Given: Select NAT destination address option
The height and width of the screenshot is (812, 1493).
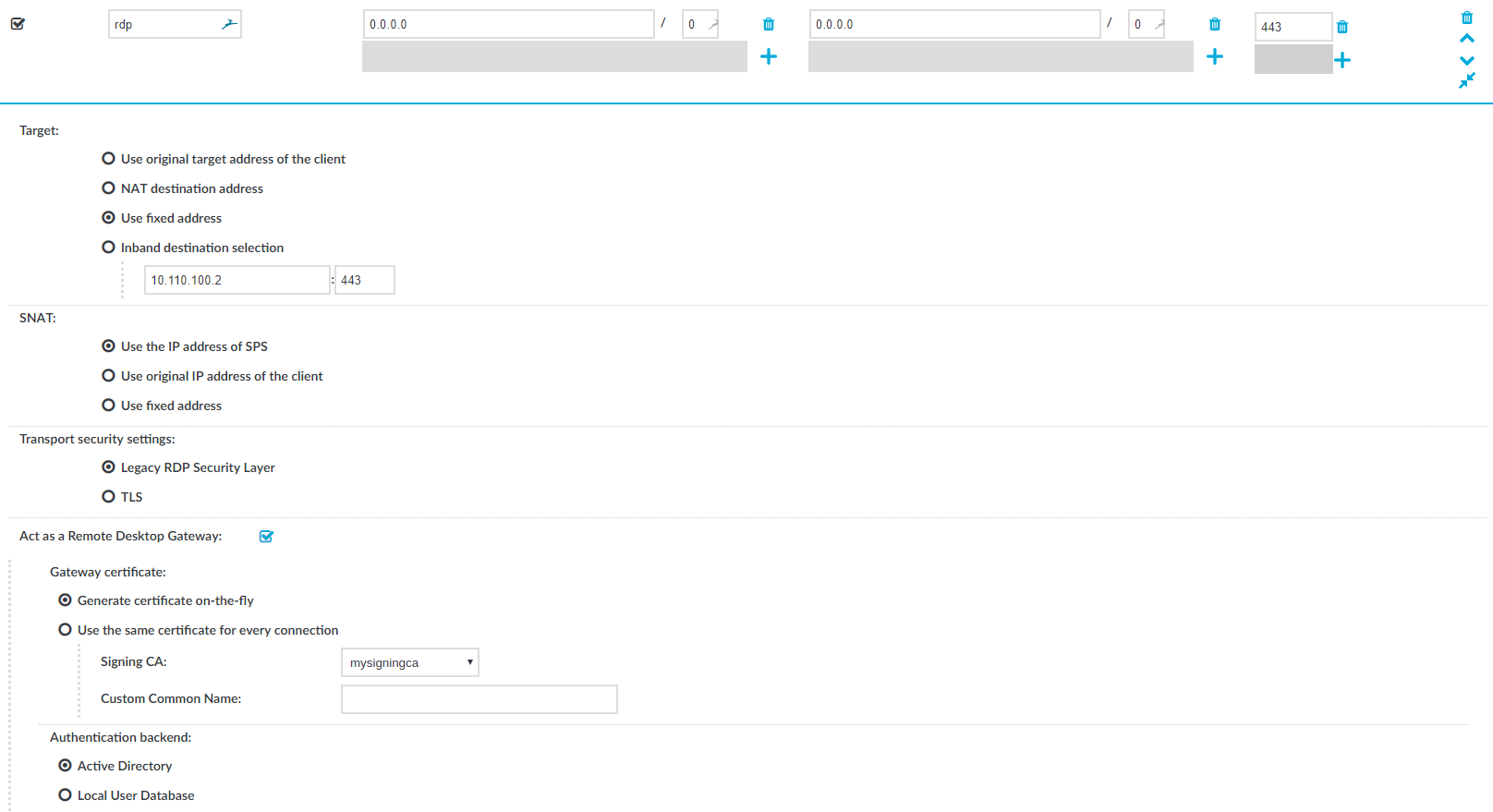Looking at the screenshot, I should [108, 188].
